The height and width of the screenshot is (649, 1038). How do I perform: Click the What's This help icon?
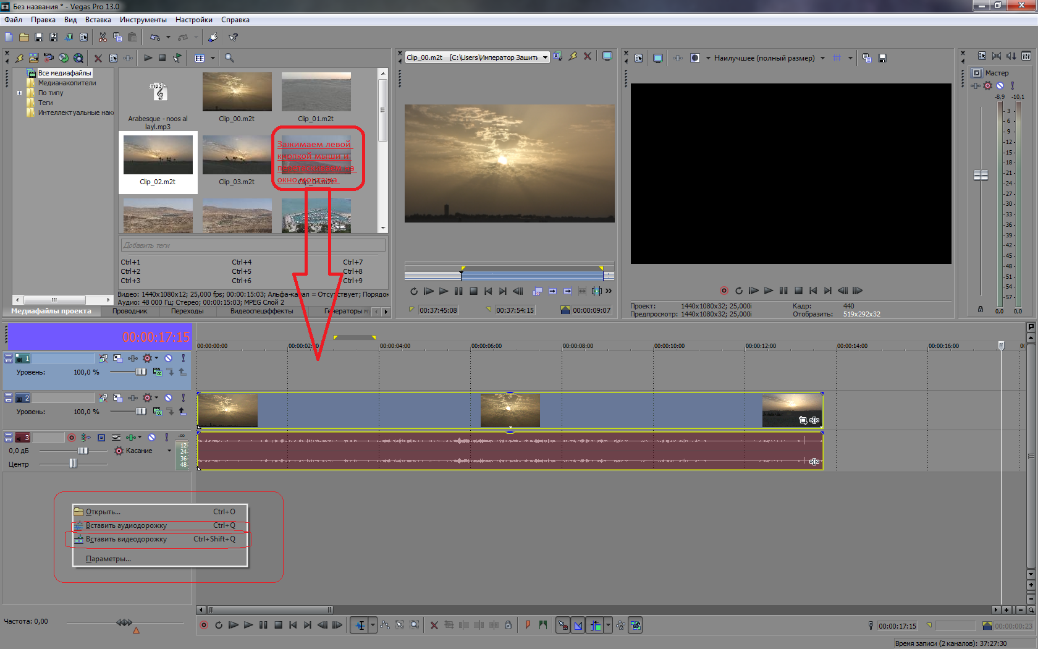[x=233, y=37]
